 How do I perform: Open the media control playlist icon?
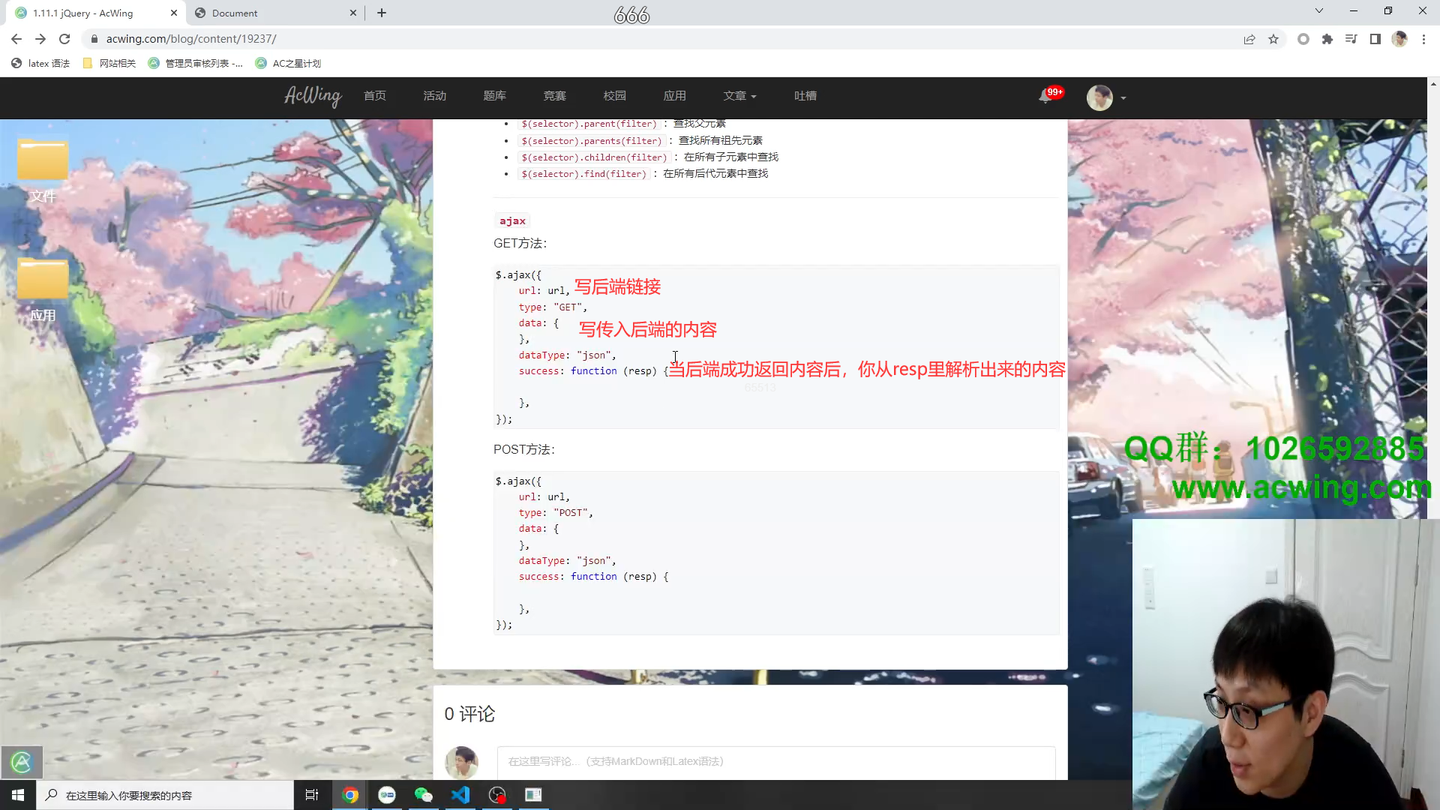click(1351, 39)
